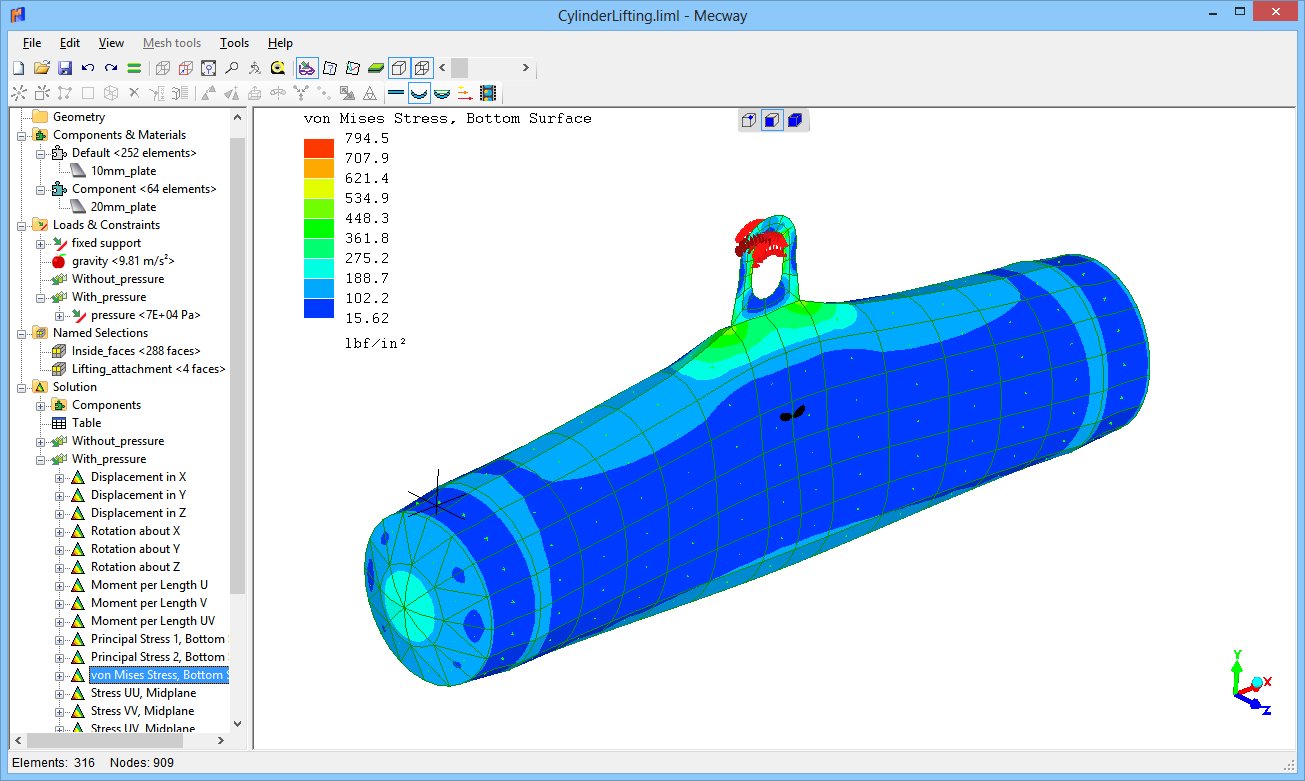Click the green surface toolbar icon
Viewport: 1305px width, 781px height.
[x=375, y=68]
